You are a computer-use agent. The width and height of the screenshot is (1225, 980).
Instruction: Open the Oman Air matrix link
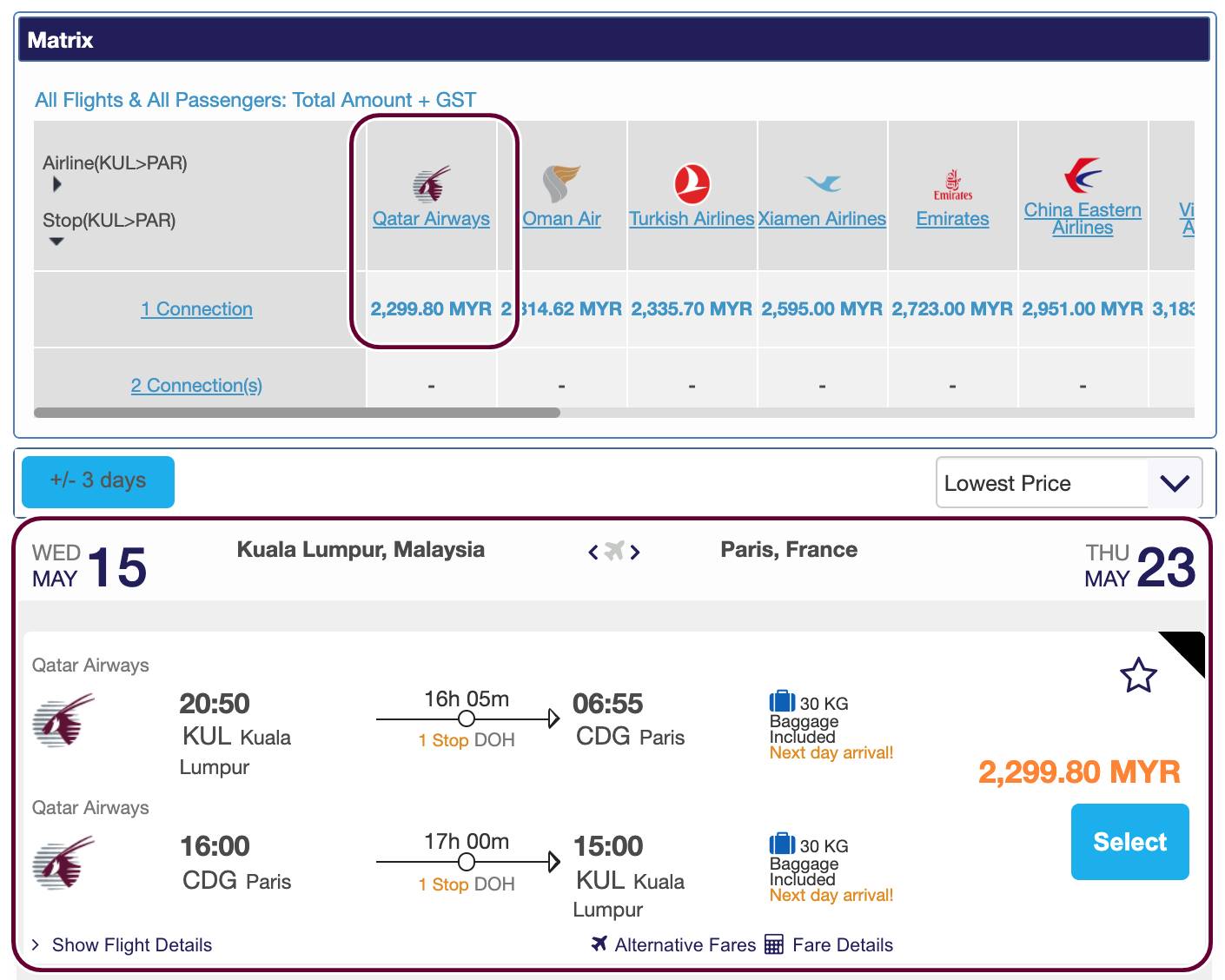(x=561, y=219)
